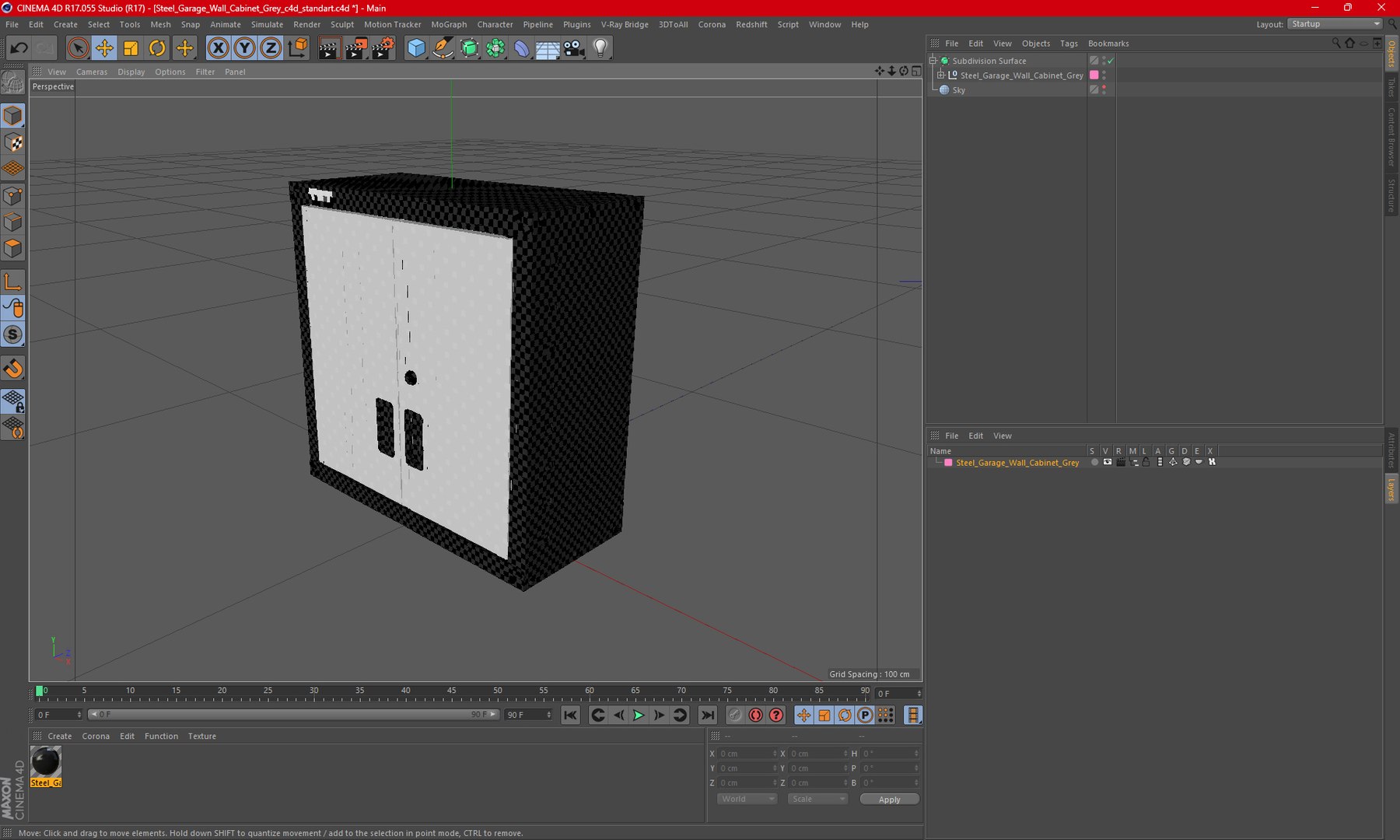Switch to Polygons mode

13,249
